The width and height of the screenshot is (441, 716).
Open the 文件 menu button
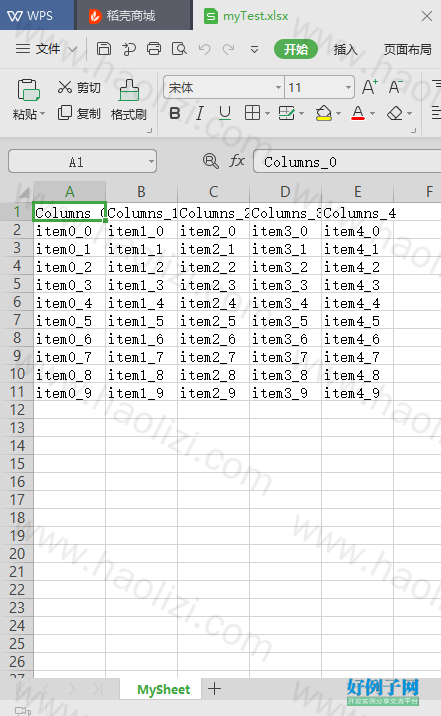point(47,48)
